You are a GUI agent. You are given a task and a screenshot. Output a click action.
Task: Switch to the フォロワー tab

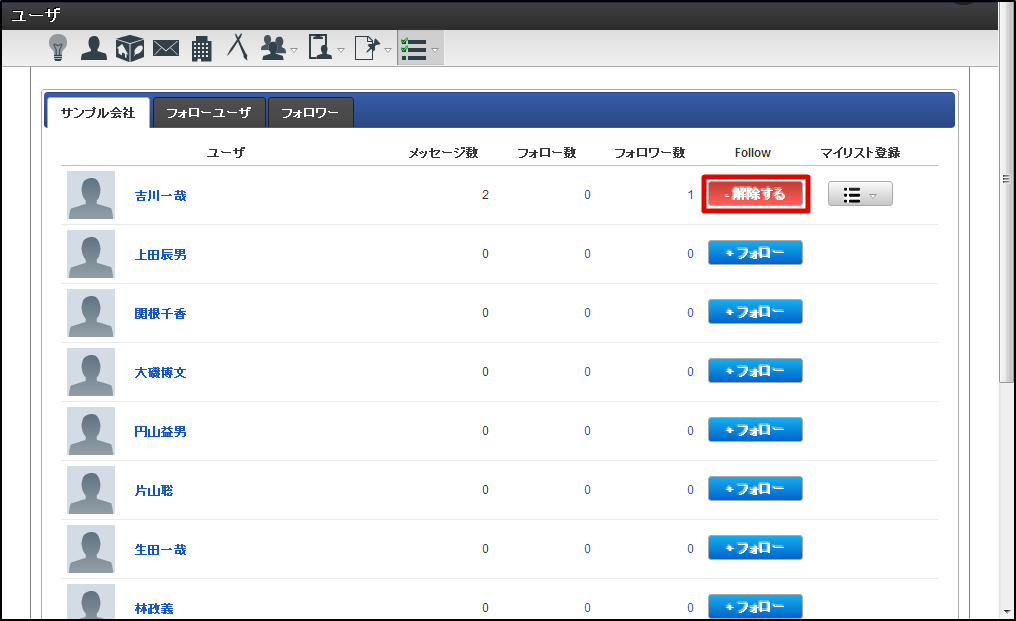pos(310,113)
